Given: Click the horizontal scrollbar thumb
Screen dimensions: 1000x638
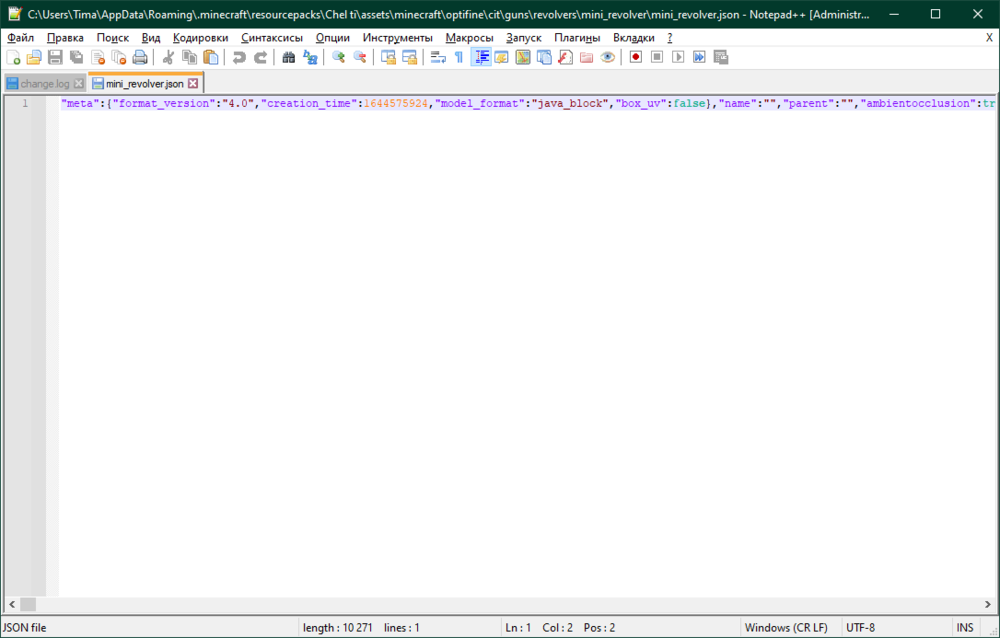Looking at the screenshot, I should click(x=28, y=604).
